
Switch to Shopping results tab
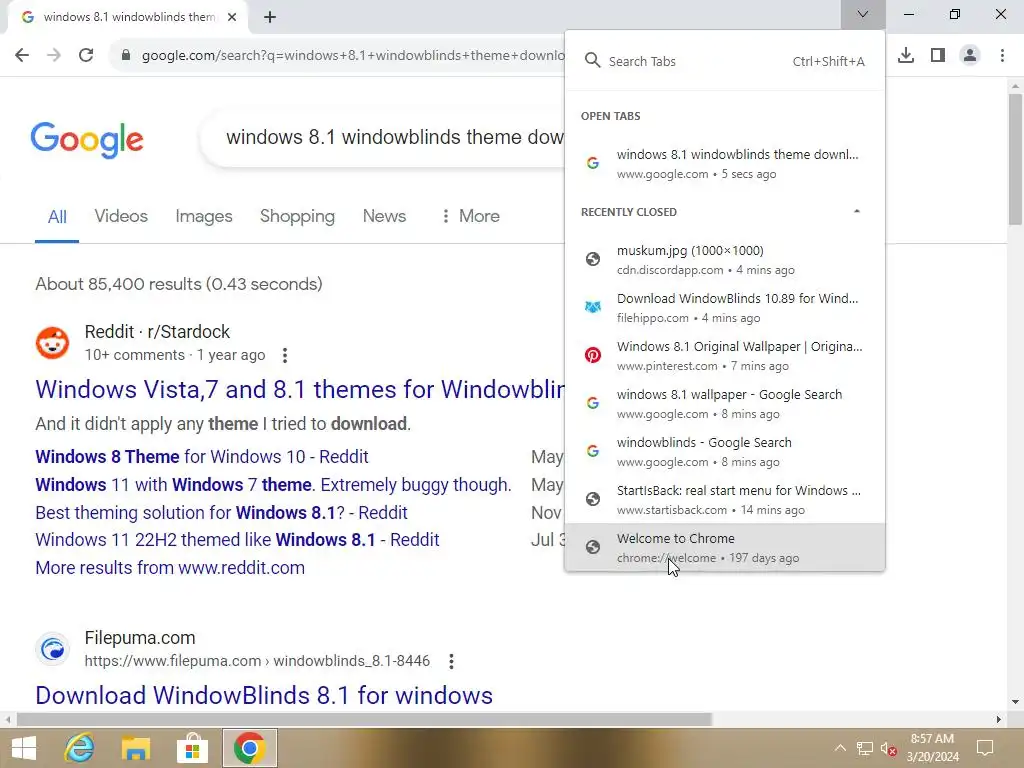tap(297, 216)
